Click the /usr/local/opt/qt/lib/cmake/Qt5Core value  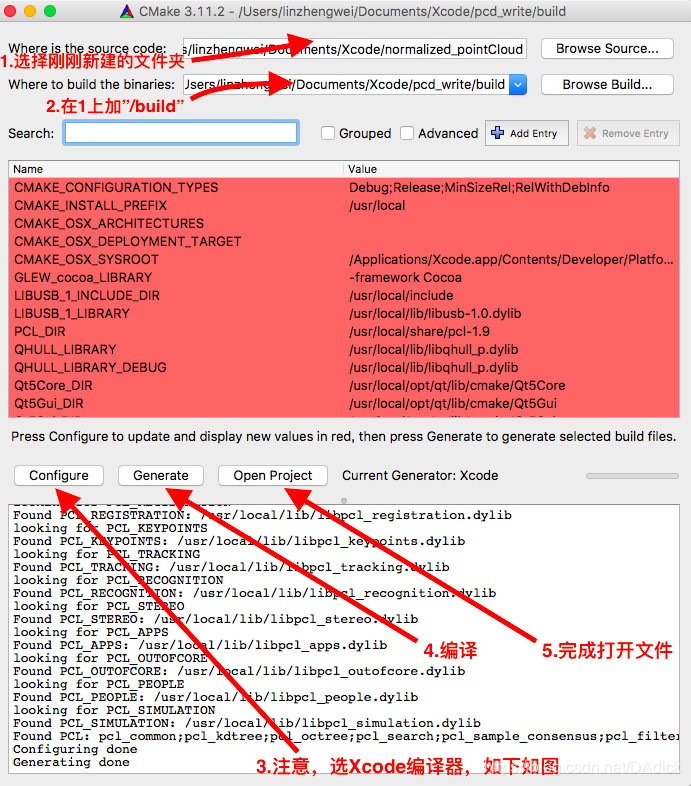pos(457,386)
